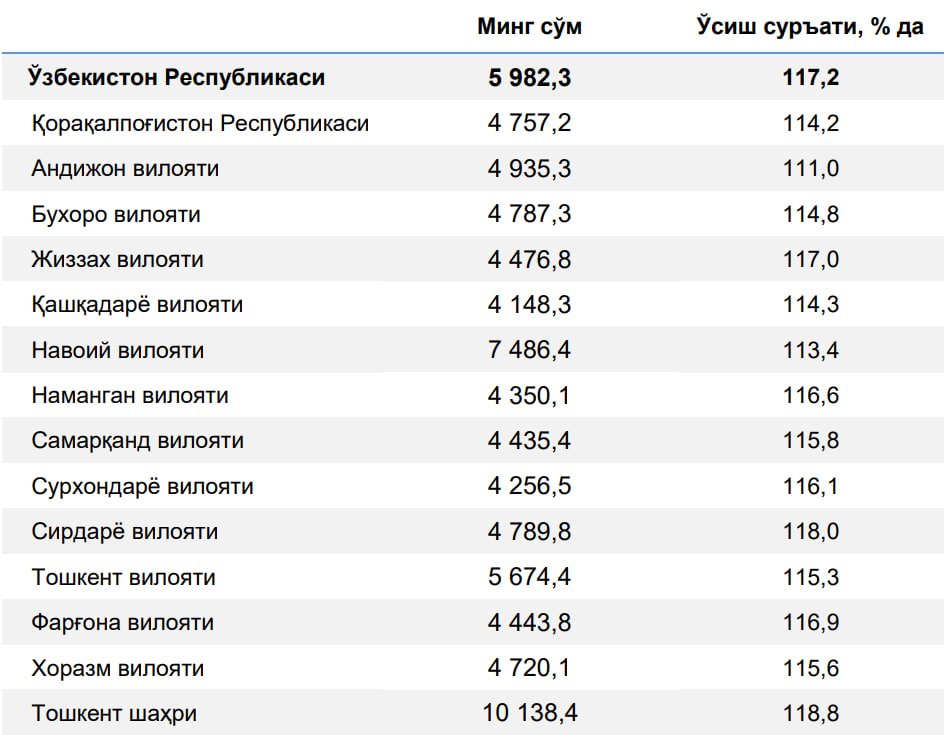Select the Ўзбекистон Республикаси row label

(177, 77)
